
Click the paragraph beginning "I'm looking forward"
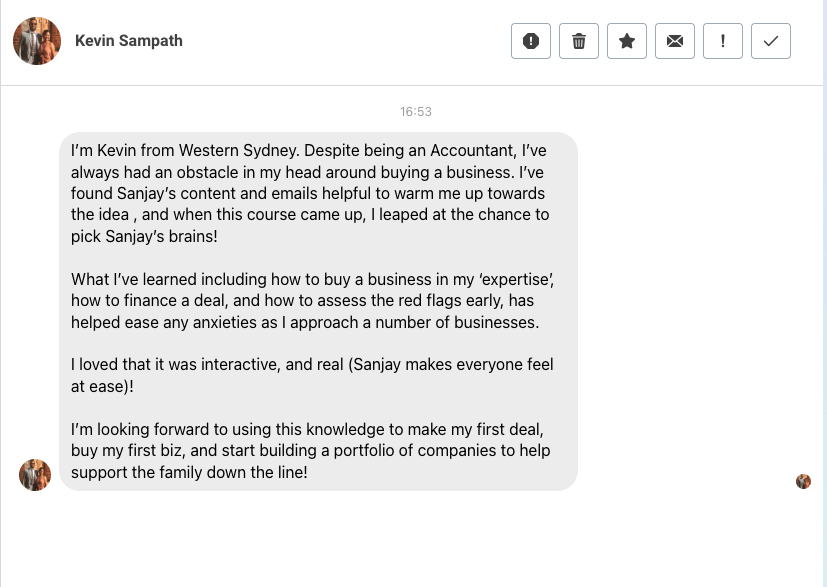point(310,451)
